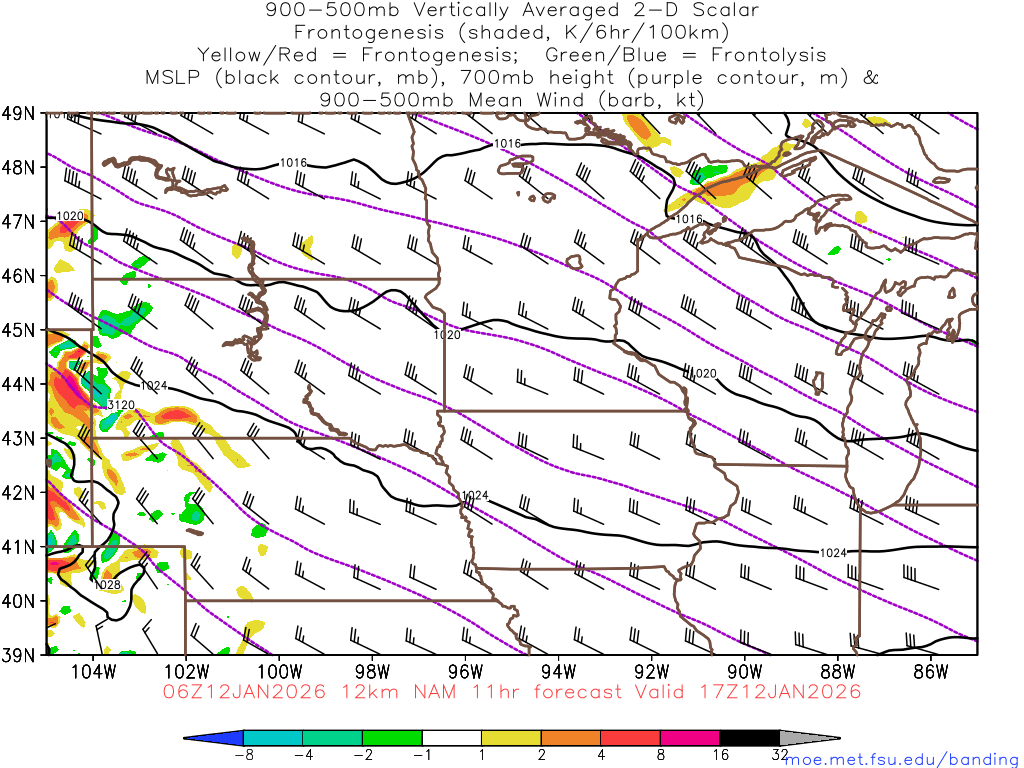1024x768 pixels.
Task: Select the orange colorbar segment between 2 and 4
Action: click(570, 738)
